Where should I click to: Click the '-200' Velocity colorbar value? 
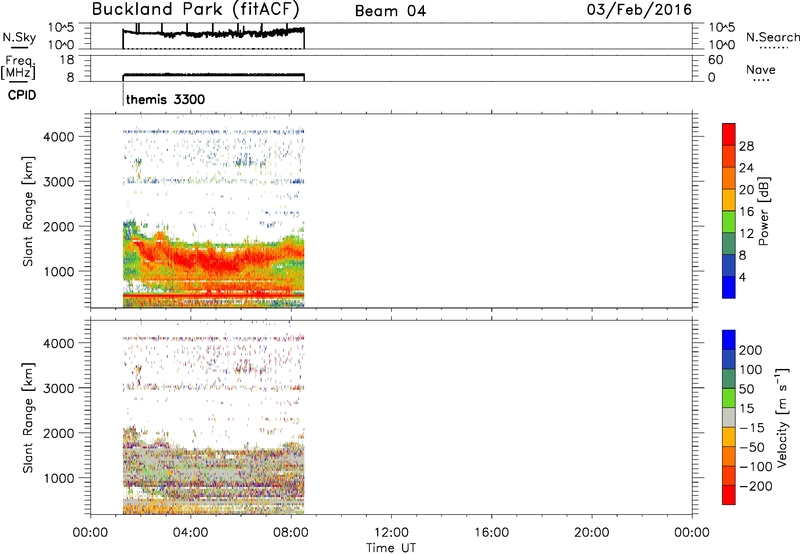click(x=757, y=486)
